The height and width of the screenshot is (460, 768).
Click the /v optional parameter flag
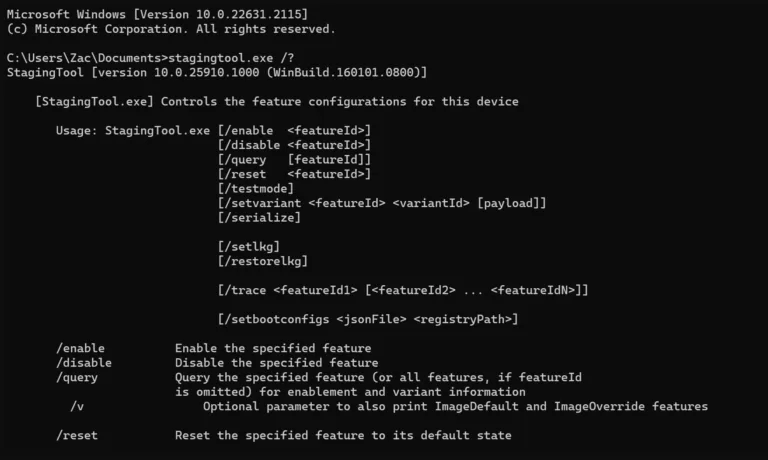77,406
